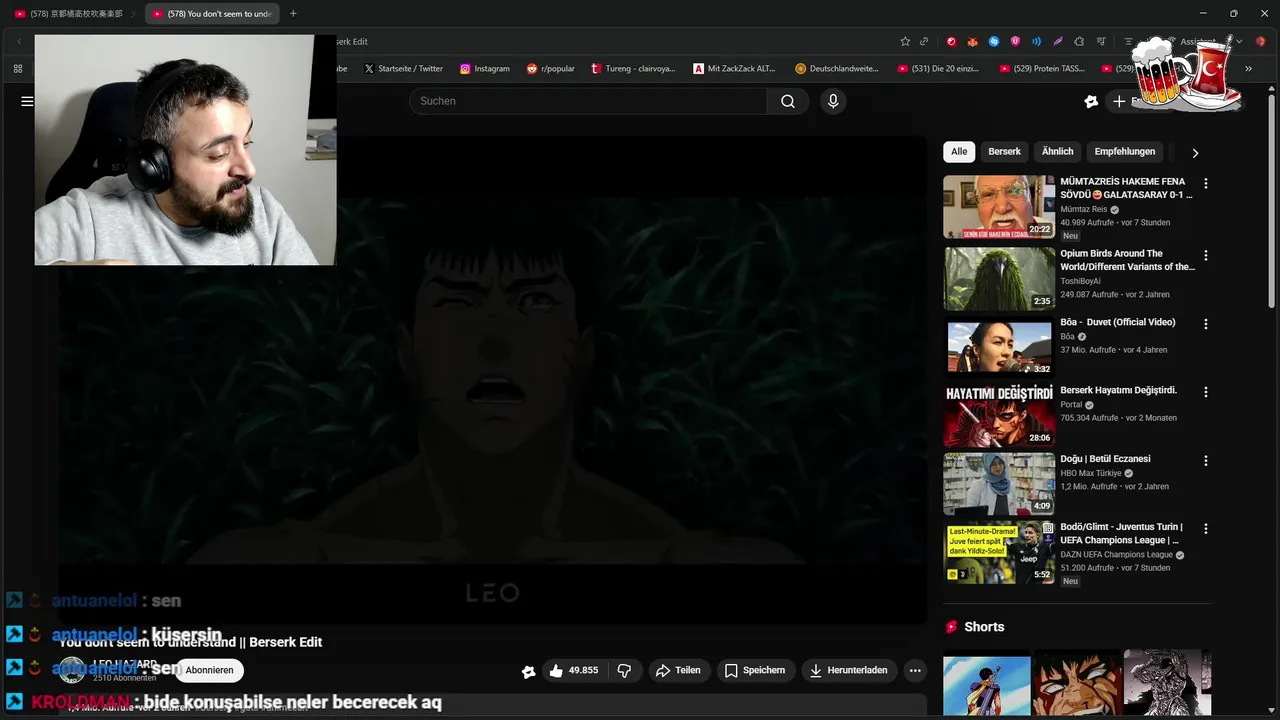The height and width of the screenshot is (720, 1280).
Task: Select the Alle filter chip
Action: [x=959, y=152]
